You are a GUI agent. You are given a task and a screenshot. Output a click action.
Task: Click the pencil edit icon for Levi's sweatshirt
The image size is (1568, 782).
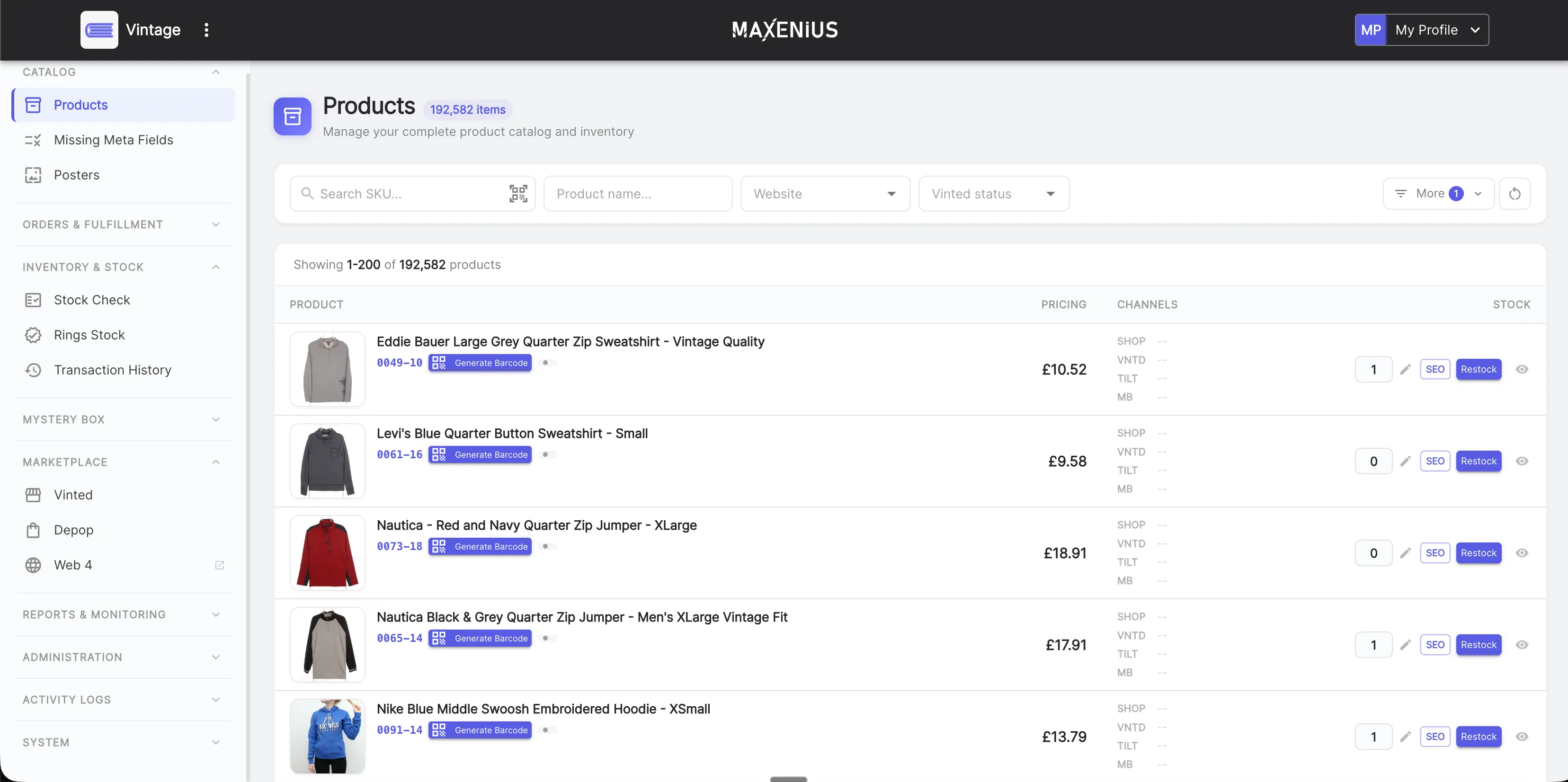tap(1405, 461)
